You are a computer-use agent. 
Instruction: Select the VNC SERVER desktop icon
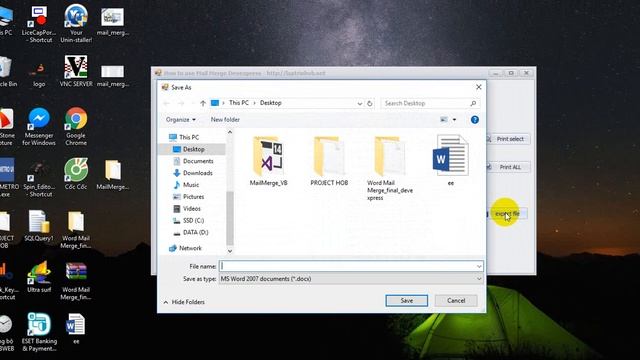tap(76, 71)
